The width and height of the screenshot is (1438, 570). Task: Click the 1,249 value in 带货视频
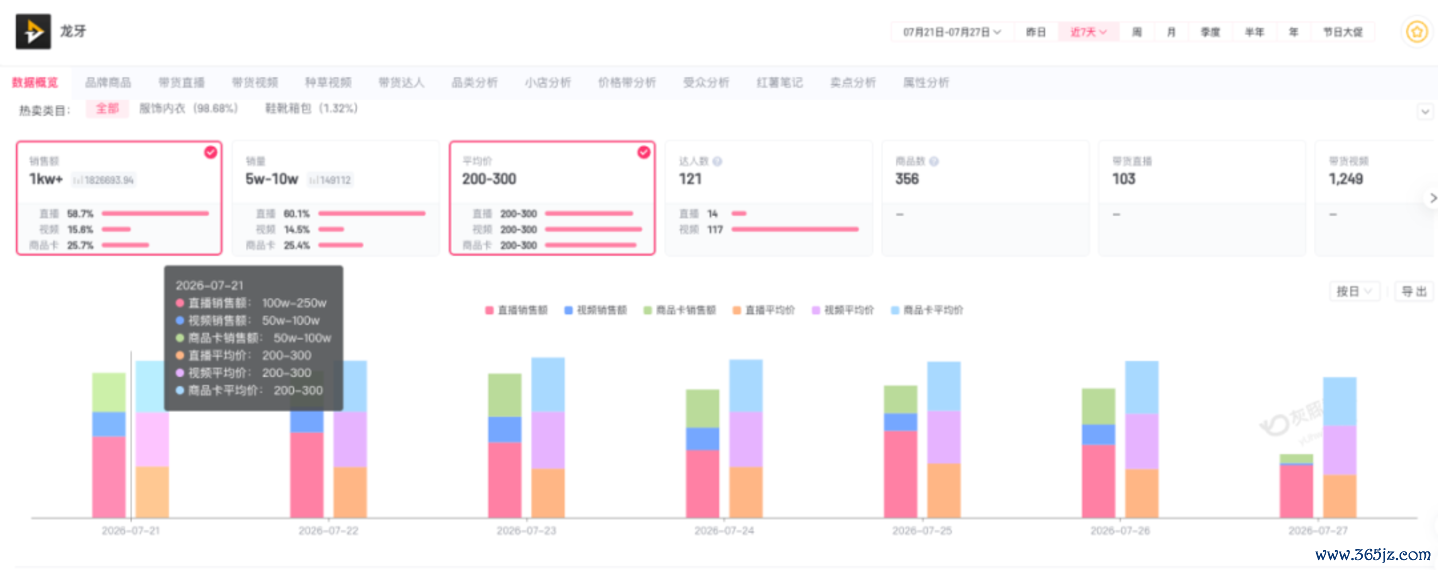[1345, 179]
